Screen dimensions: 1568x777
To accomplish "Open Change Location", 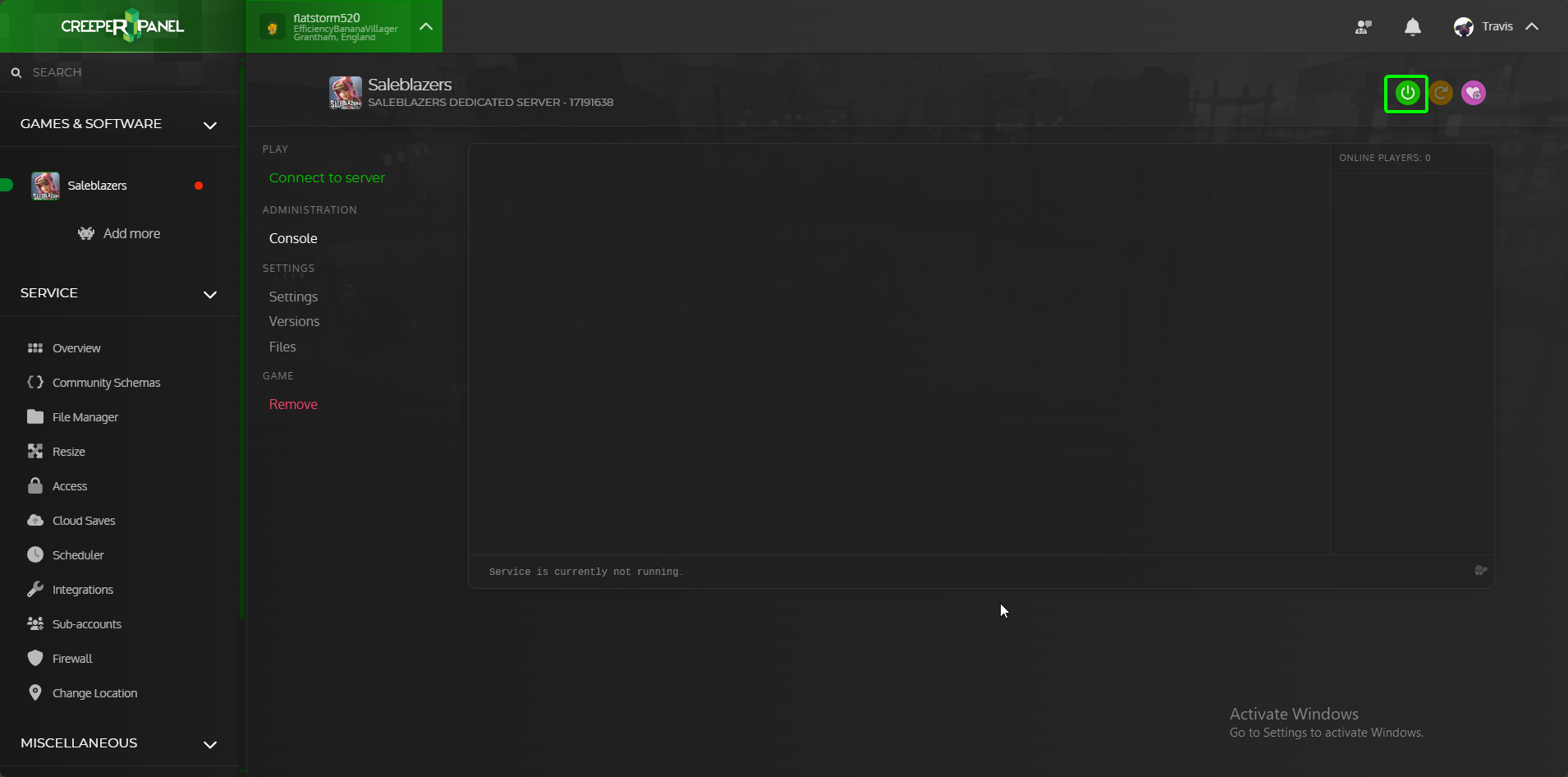I will [x=95, y=693].
